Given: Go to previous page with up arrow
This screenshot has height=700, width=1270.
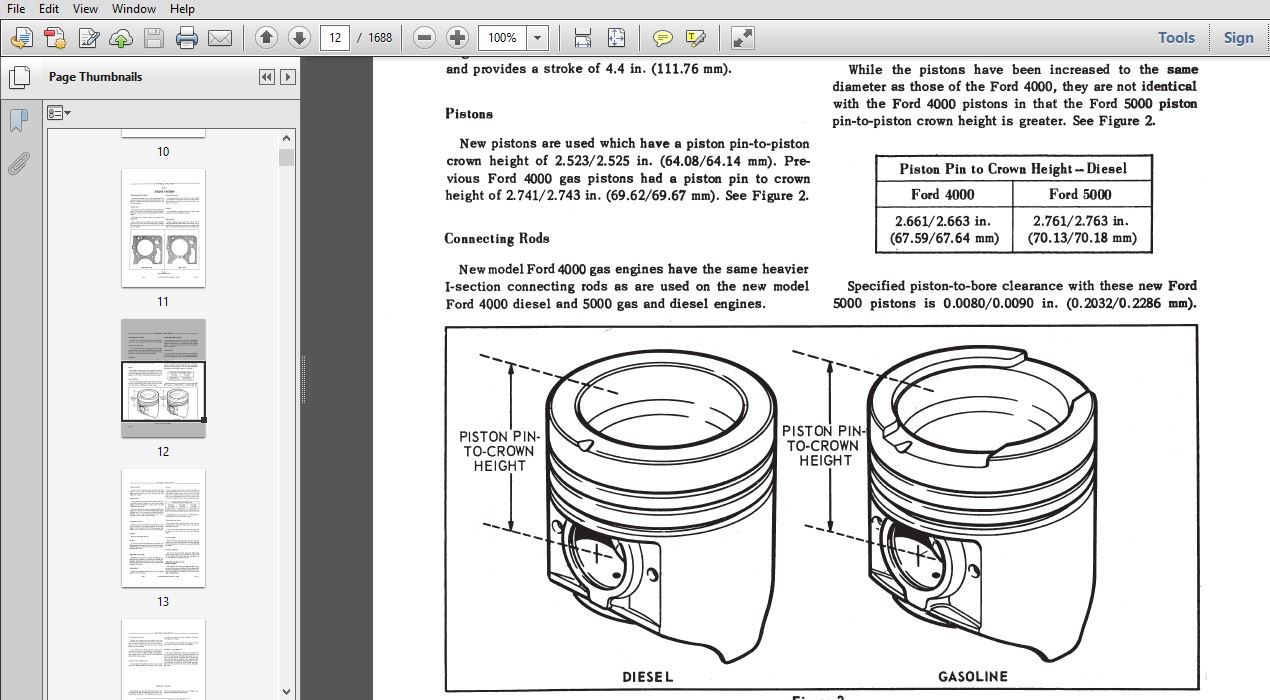Looking at the screenshot, I should coord(266,38).
